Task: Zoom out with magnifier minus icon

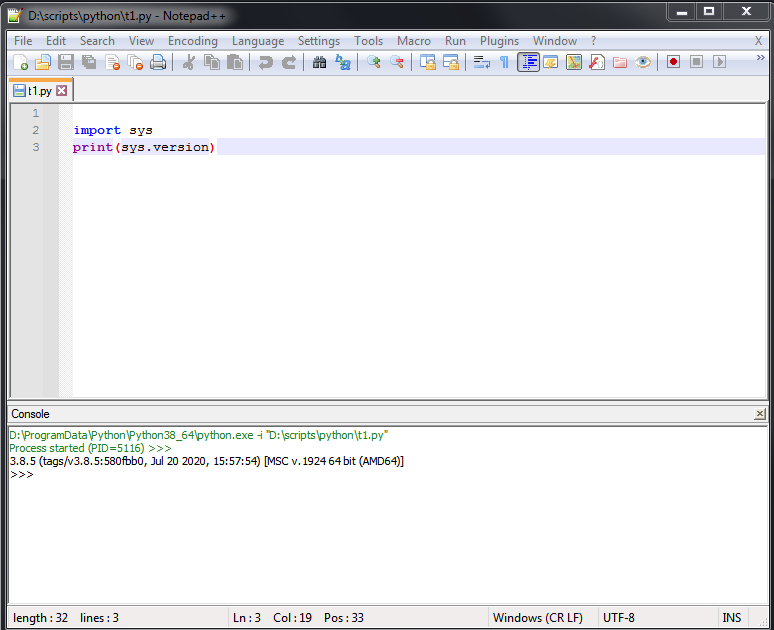Action: (396, 62)
